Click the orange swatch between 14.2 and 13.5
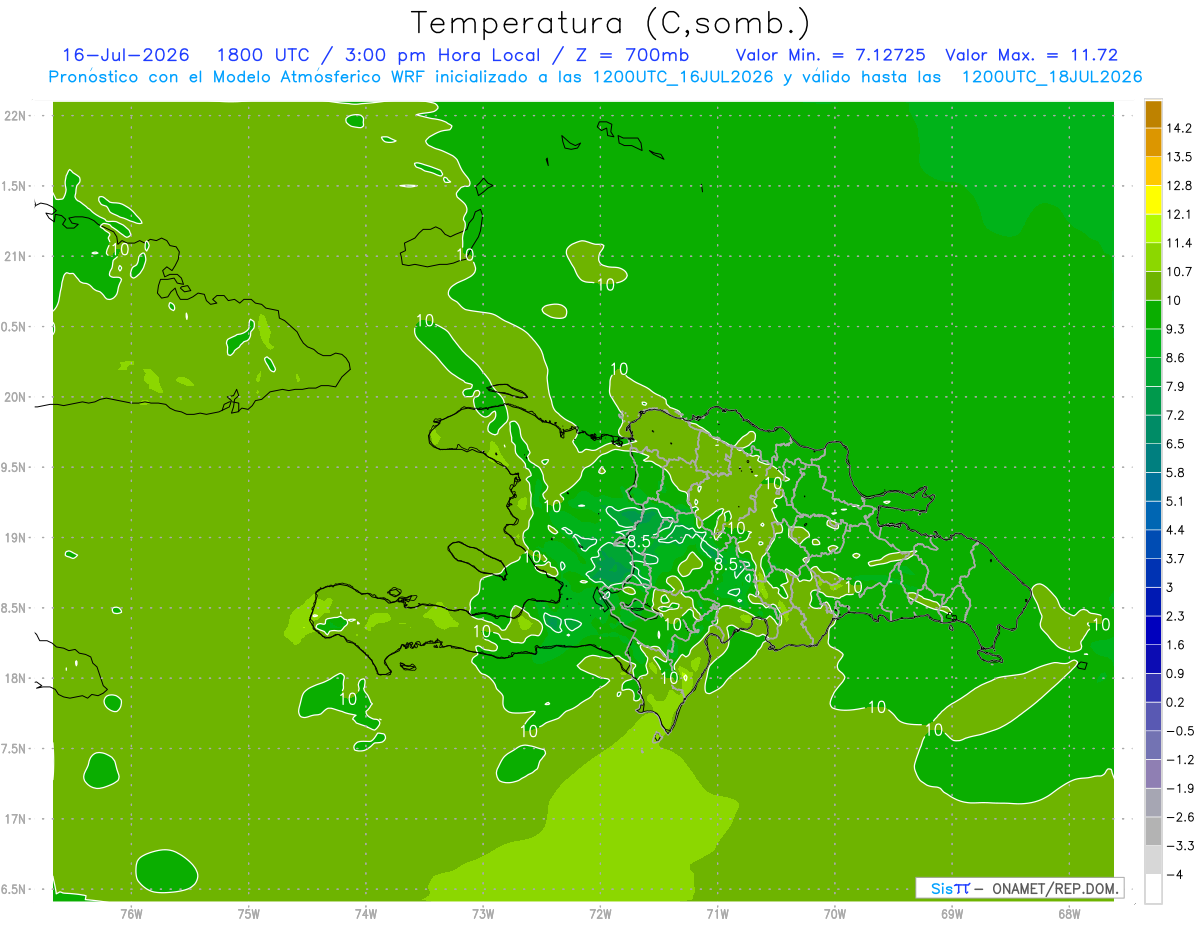The height and width of the screenshot is (927, 1200). click(1153, 143)
